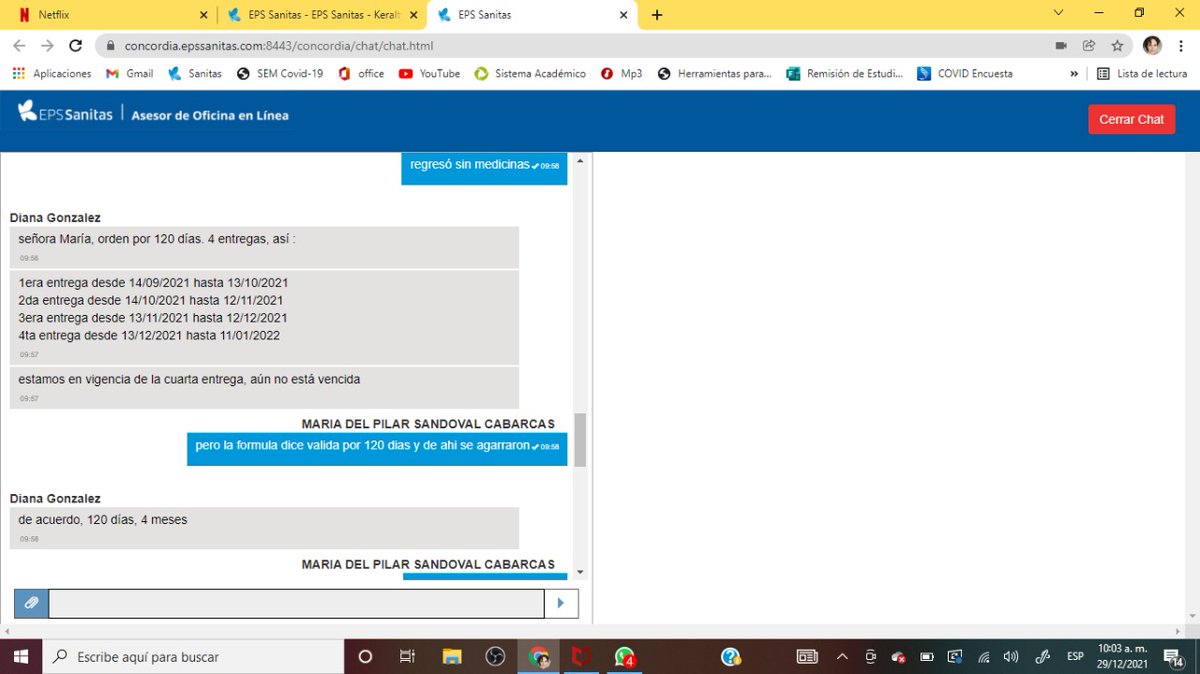Bookmark this page with the star icon
The width and height of the screenshot is (1200, 674).
click(1117, 46)
